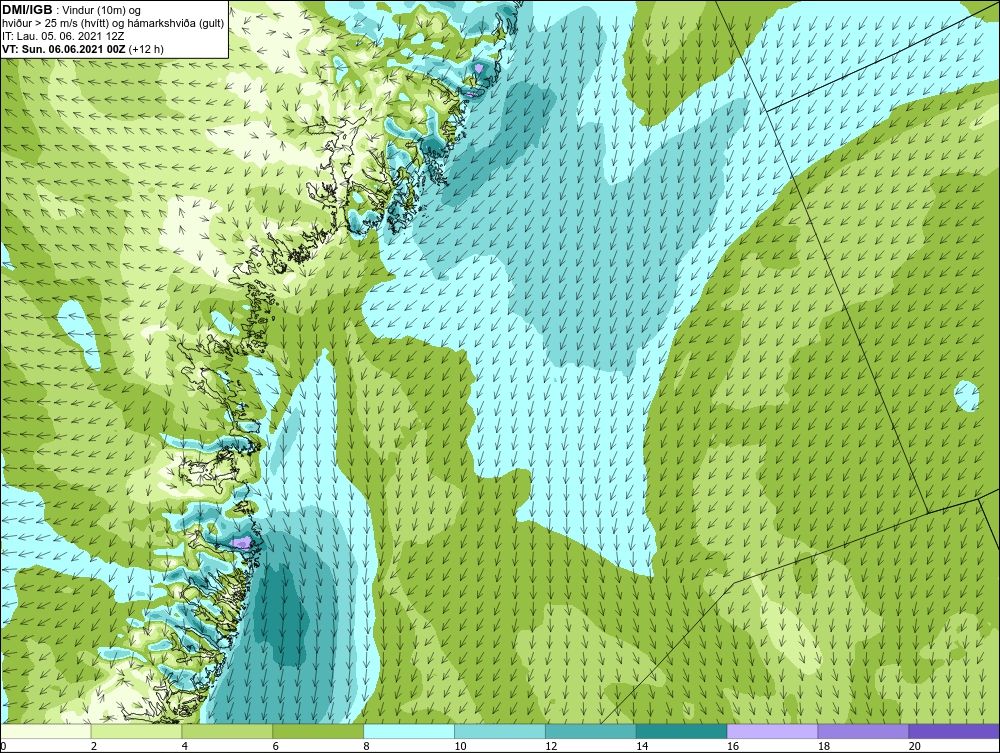Click the legend scale value '8'
The image size is (1000, 753).
pos(366,746)
